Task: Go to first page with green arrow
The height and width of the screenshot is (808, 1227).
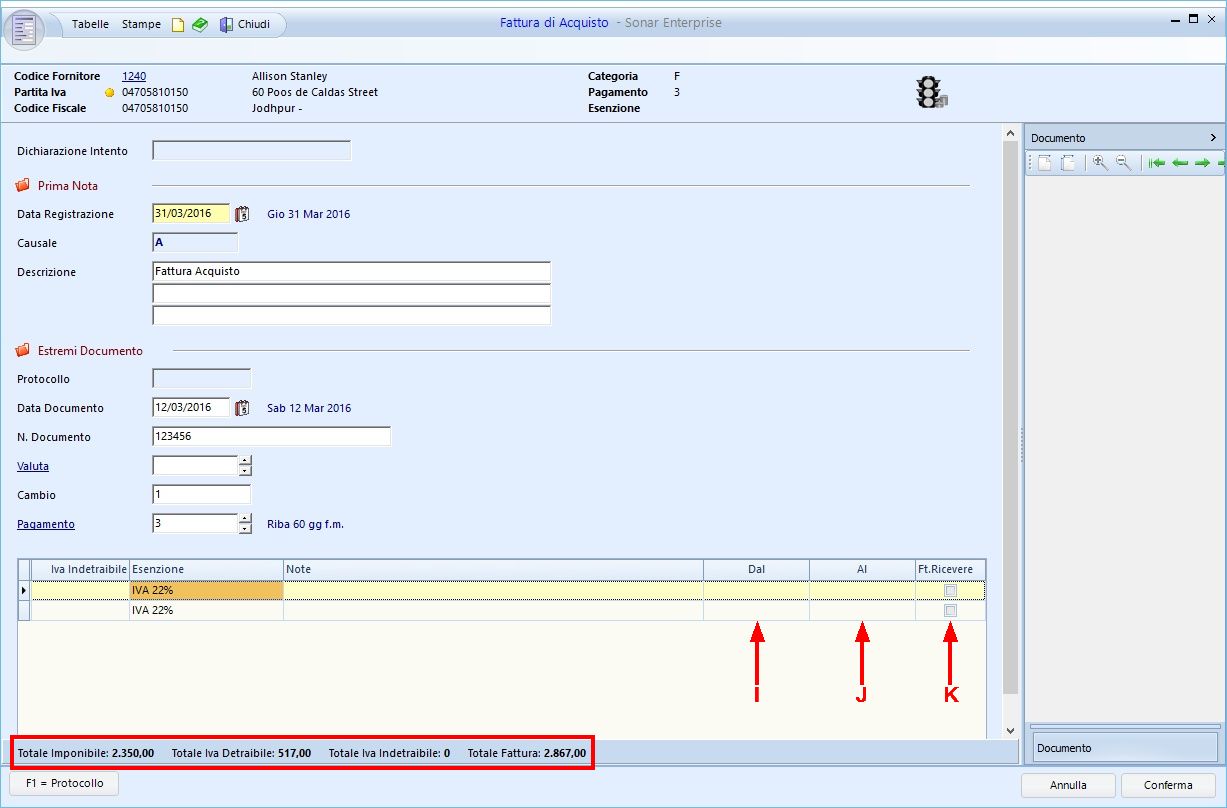Action: pyautogui.click(x=1157, y=163)
